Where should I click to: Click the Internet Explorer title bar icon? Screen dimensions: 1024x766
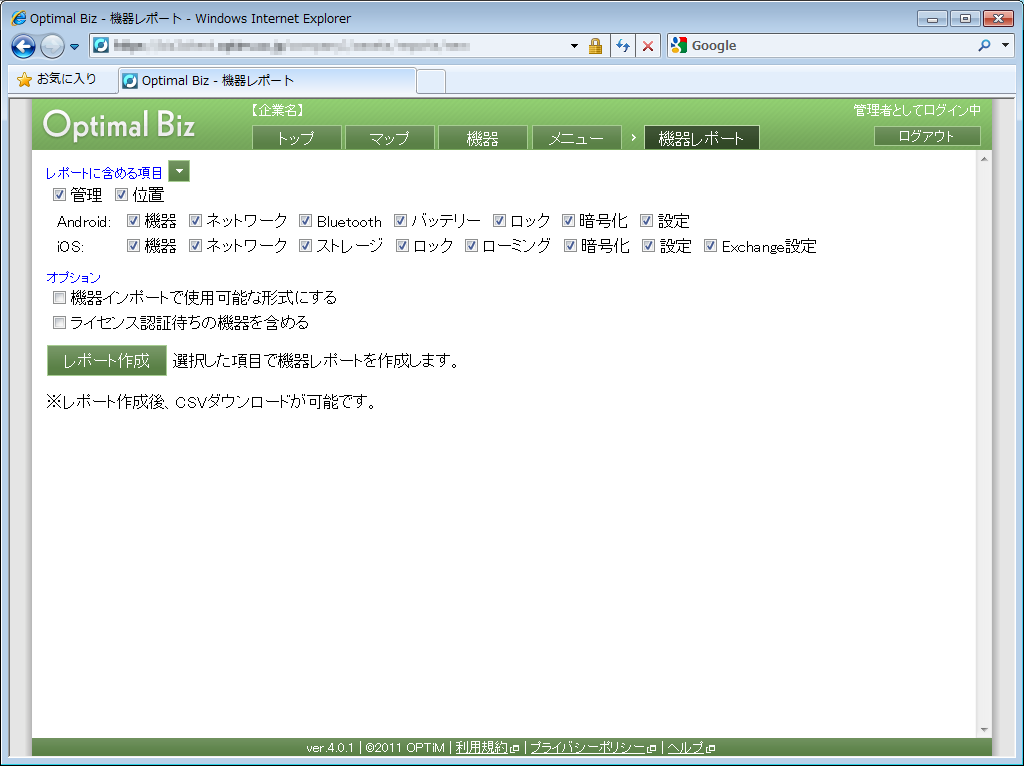coord(19,18)
